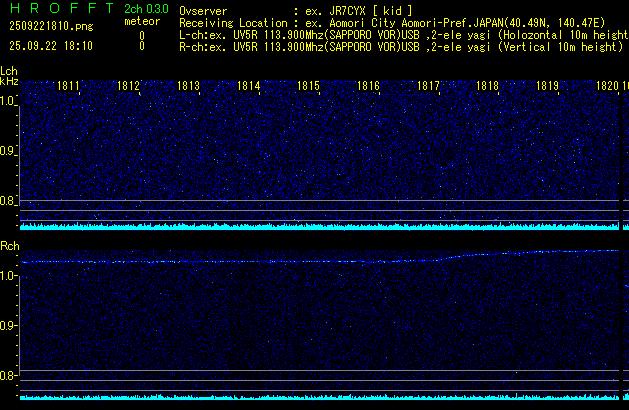Click the Rch 0.8 frequency label
The width and height of the screenshot is (629, 410).
8,376
